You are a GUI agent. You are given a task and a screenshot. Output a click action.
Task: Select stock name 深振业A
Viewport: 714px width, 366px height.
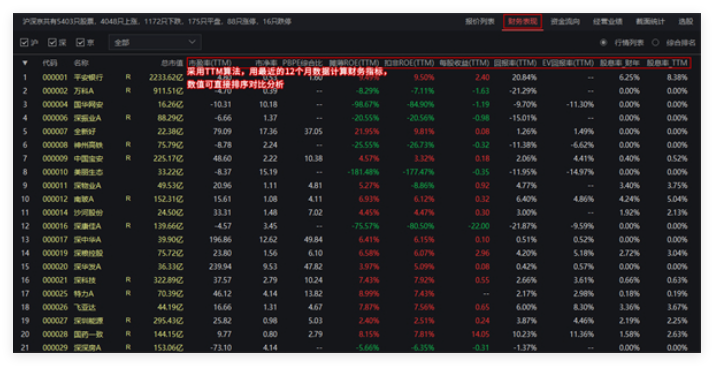[87, 118]
